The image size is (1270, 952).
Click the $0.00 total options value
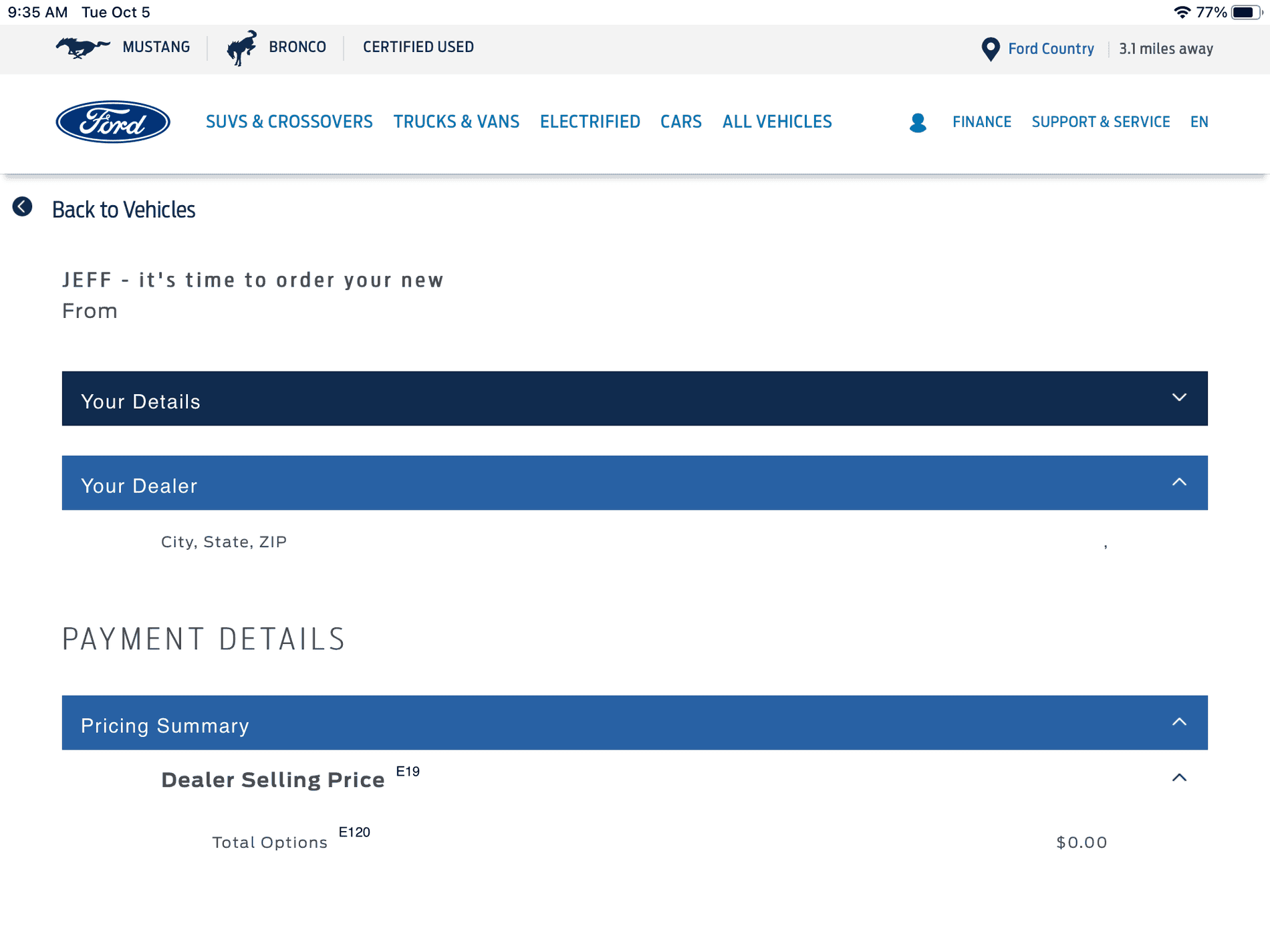[1082, 842]
